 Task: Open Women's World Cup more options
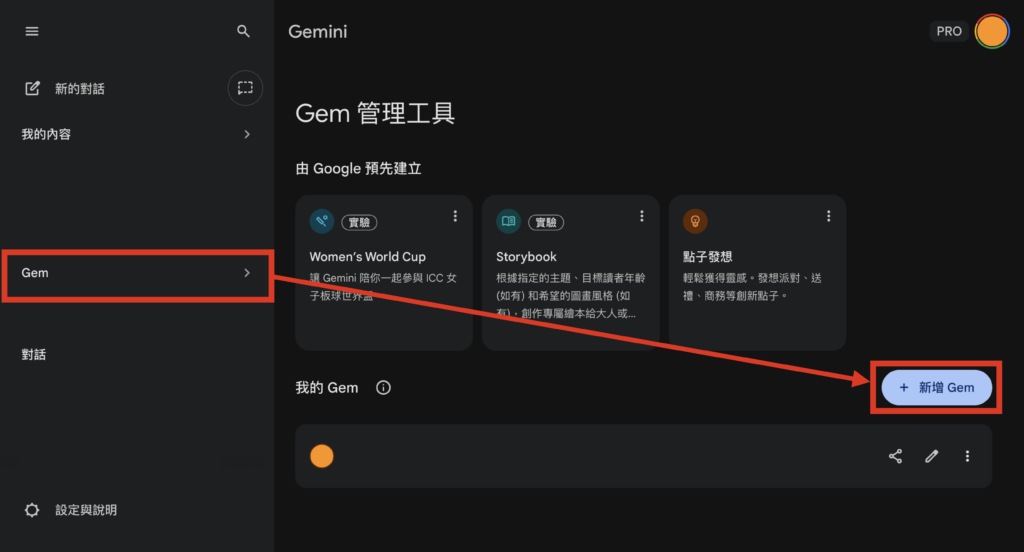[x=455, y=216]
